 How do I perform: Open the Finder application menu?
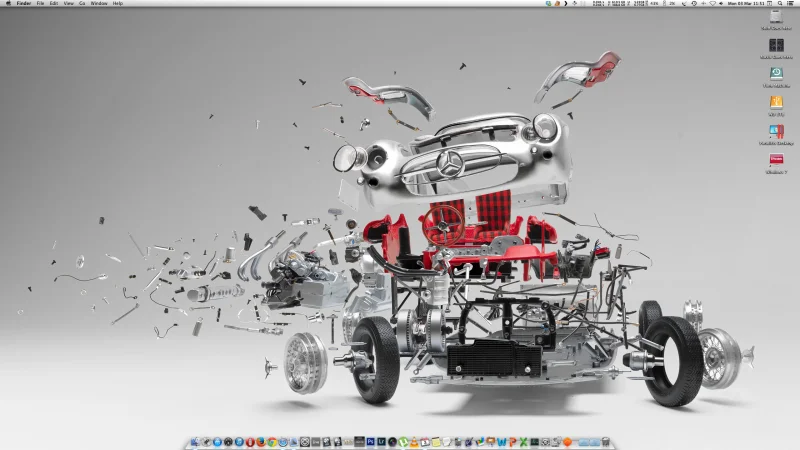point(23,3)
